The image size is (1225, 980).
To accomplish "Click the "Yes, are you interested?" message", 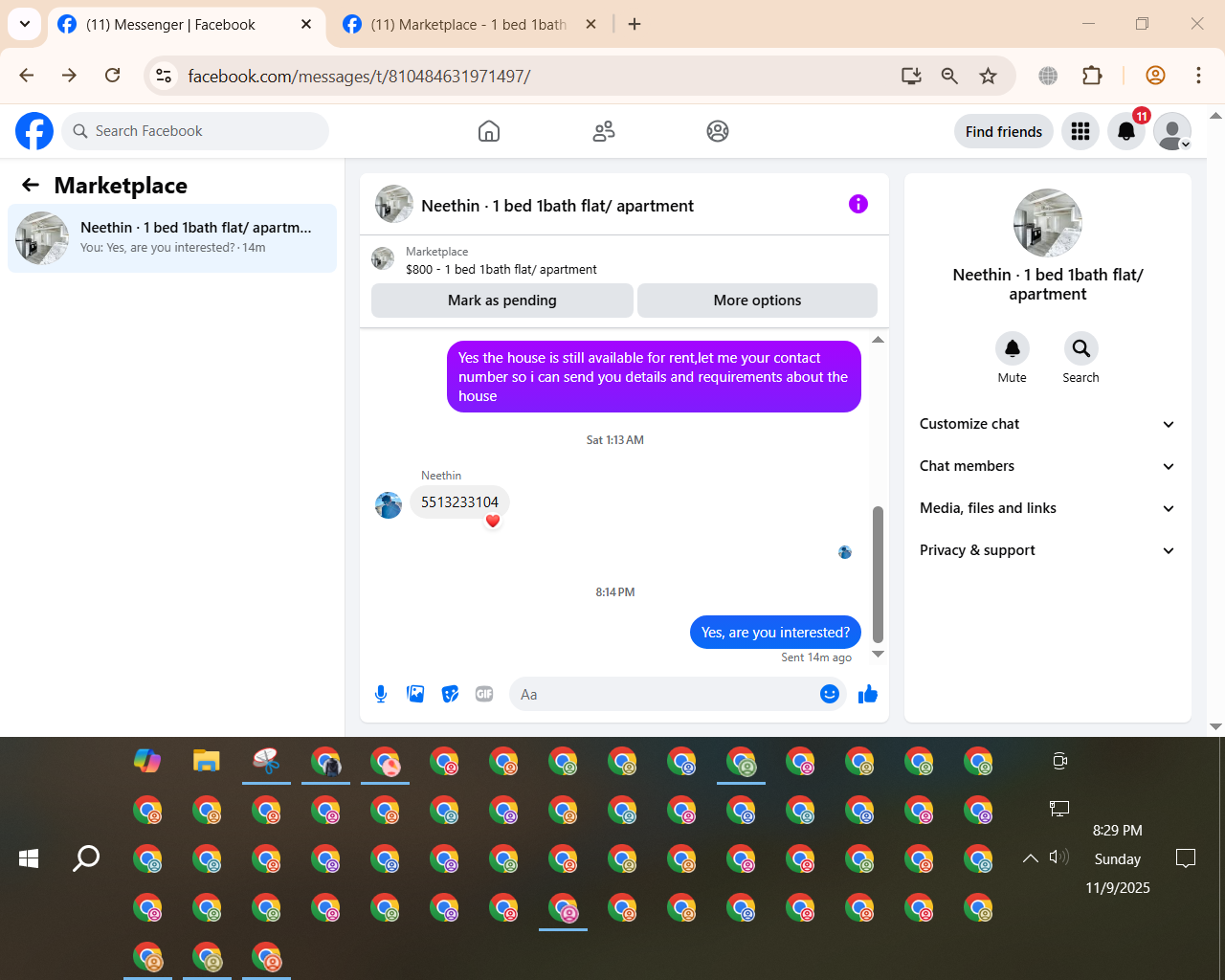I will (x=775, y=633).
